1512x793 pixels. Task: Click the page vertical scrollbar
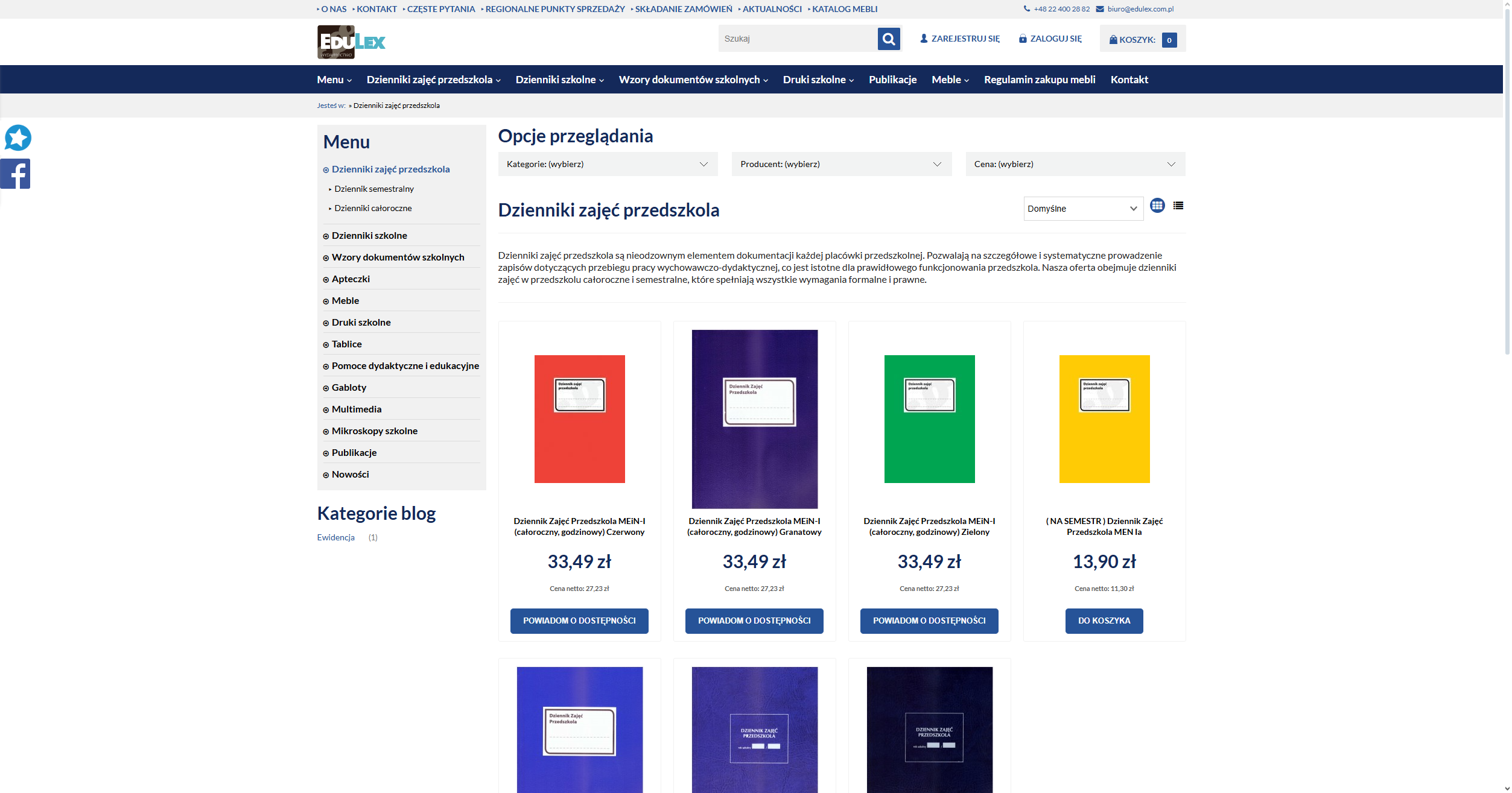point(1507,181)
